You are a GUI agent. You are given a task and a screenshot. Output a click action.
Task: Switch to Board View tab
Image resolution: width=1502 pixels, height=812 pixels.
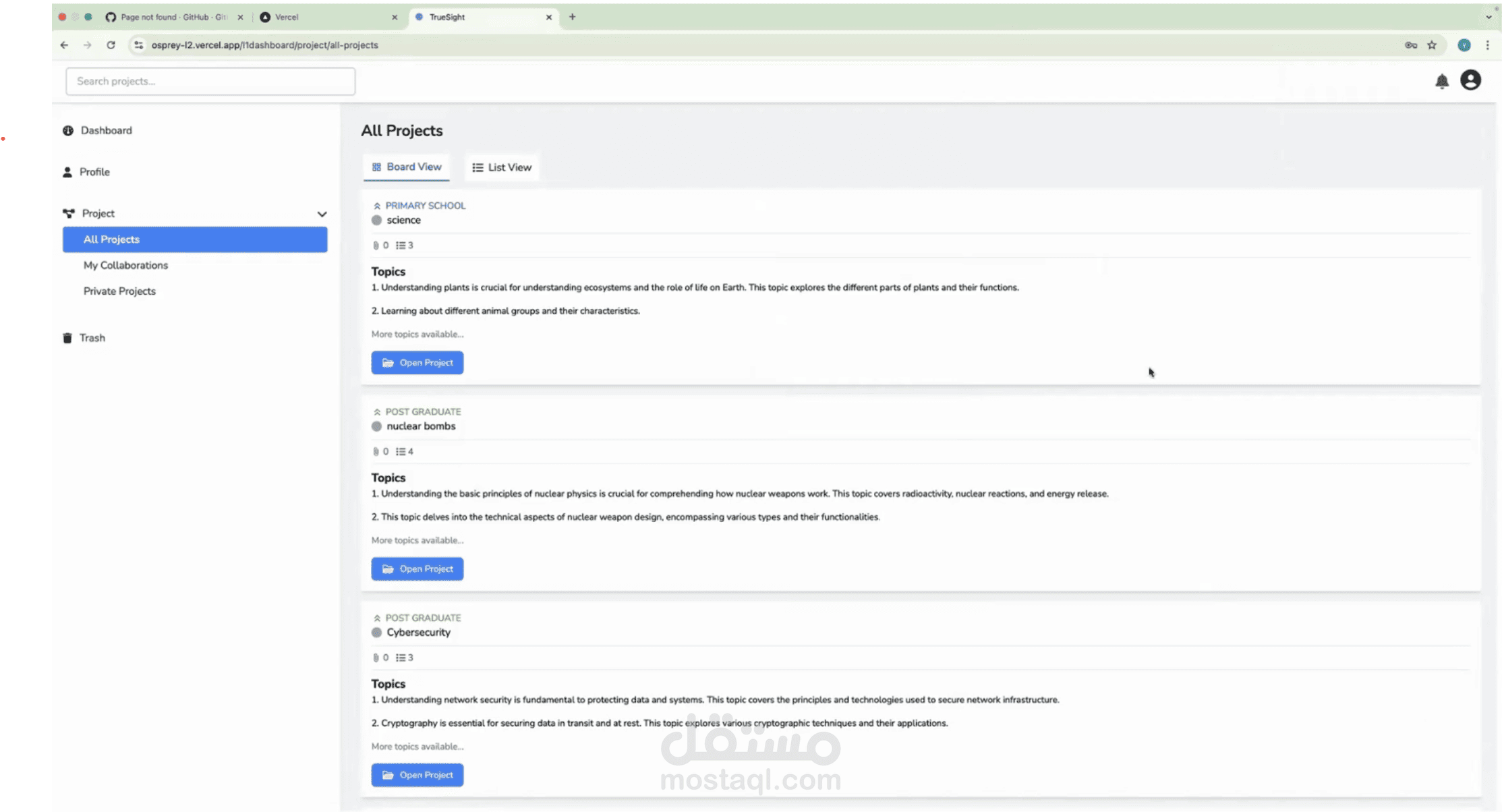click(407, 167)
